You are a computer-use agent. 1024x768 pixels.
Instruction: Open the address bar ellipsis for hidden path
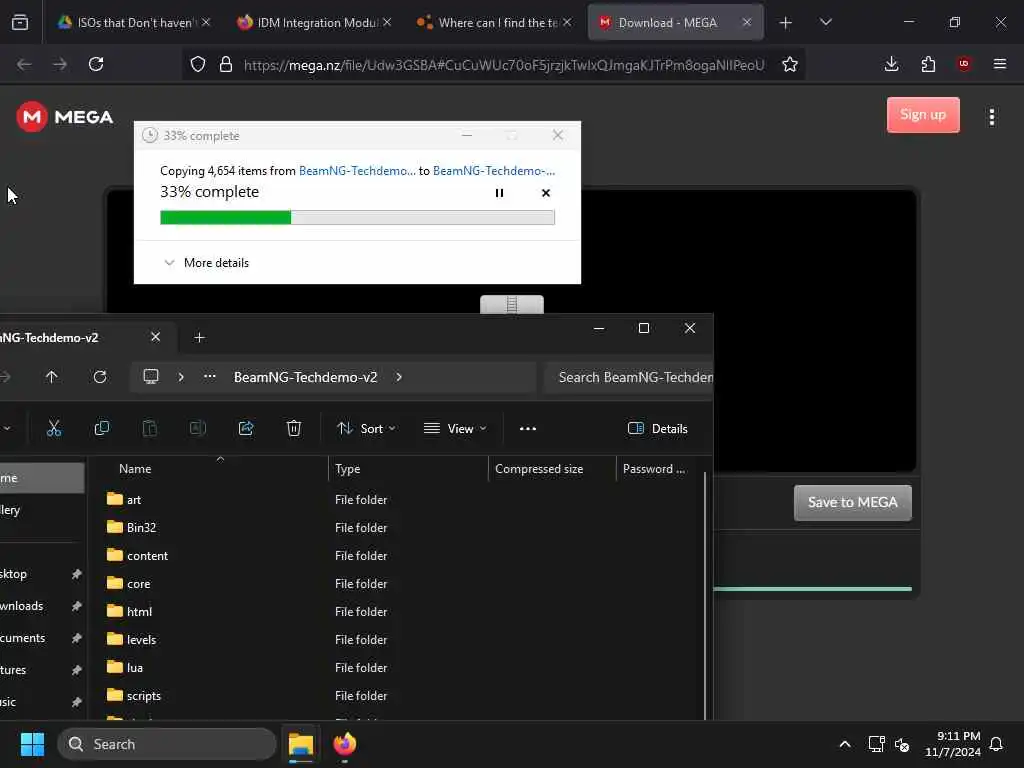(x=210, y=377)
